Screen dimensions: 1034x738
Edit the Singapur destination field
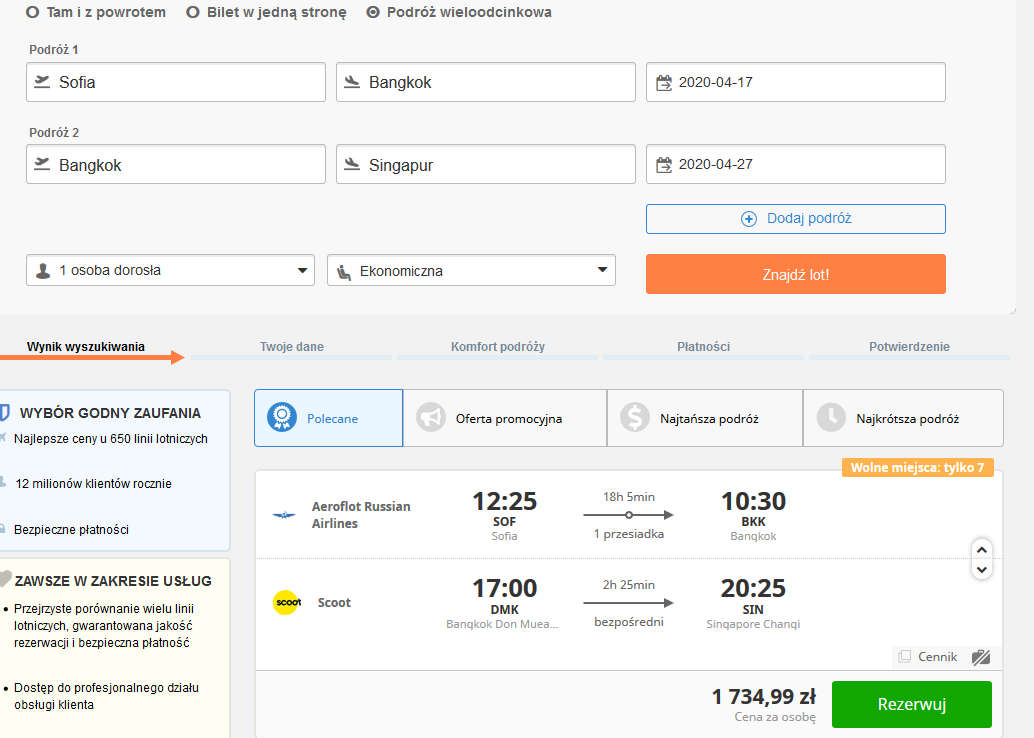(x=486, y=164)
